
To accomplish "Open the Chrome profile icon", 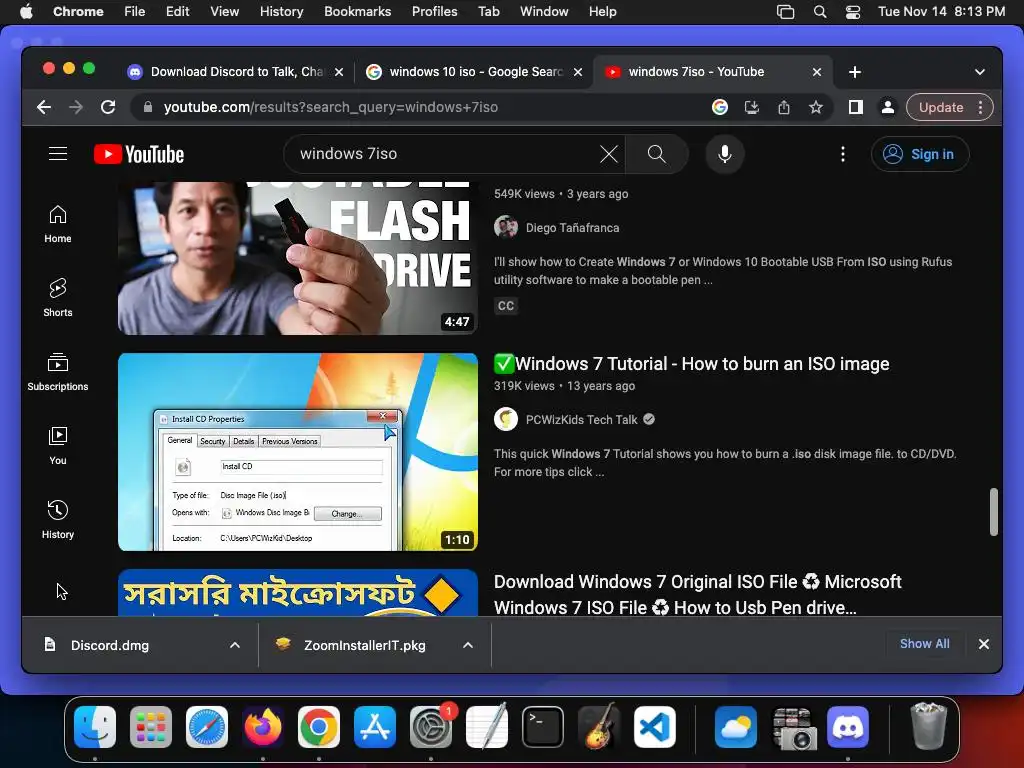I will coord(888,107).
